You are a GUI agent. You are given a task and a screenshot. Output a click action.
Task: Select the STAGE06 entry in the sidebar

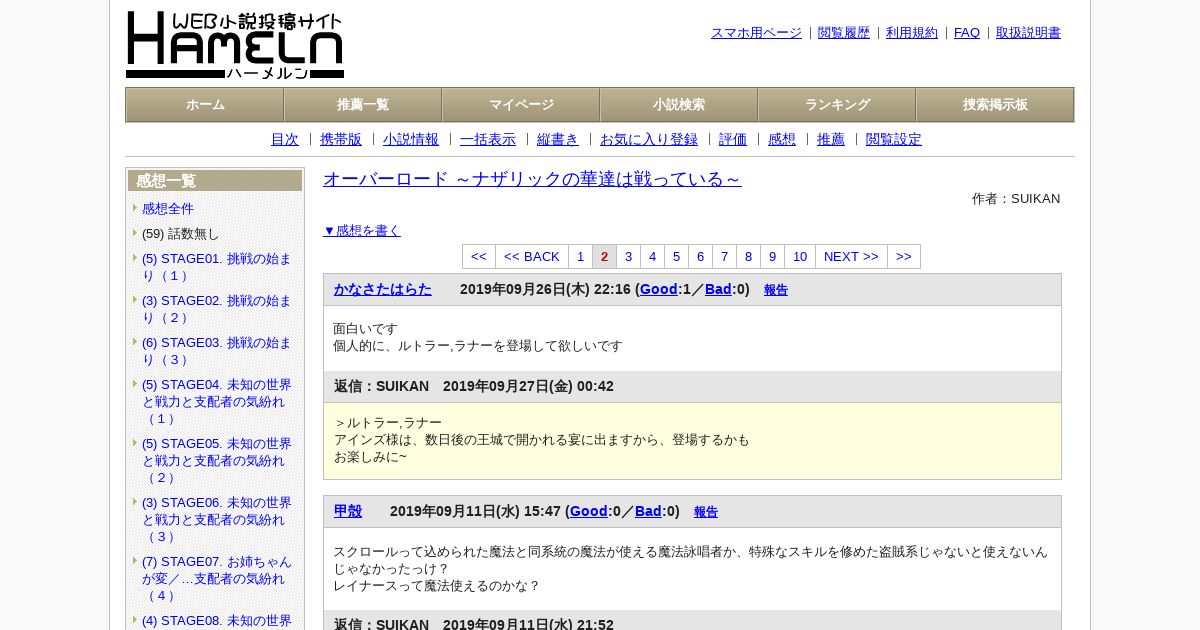coord(217,520)
